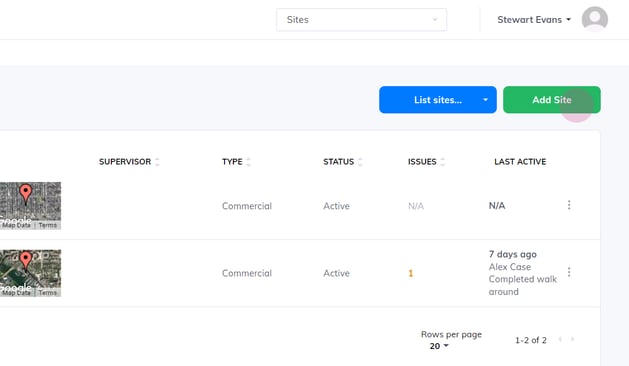Image resolution: width=629 pixels, height=366 pixels.
Task: Sort by Supervisor column
Action: [x=129, y=162]
